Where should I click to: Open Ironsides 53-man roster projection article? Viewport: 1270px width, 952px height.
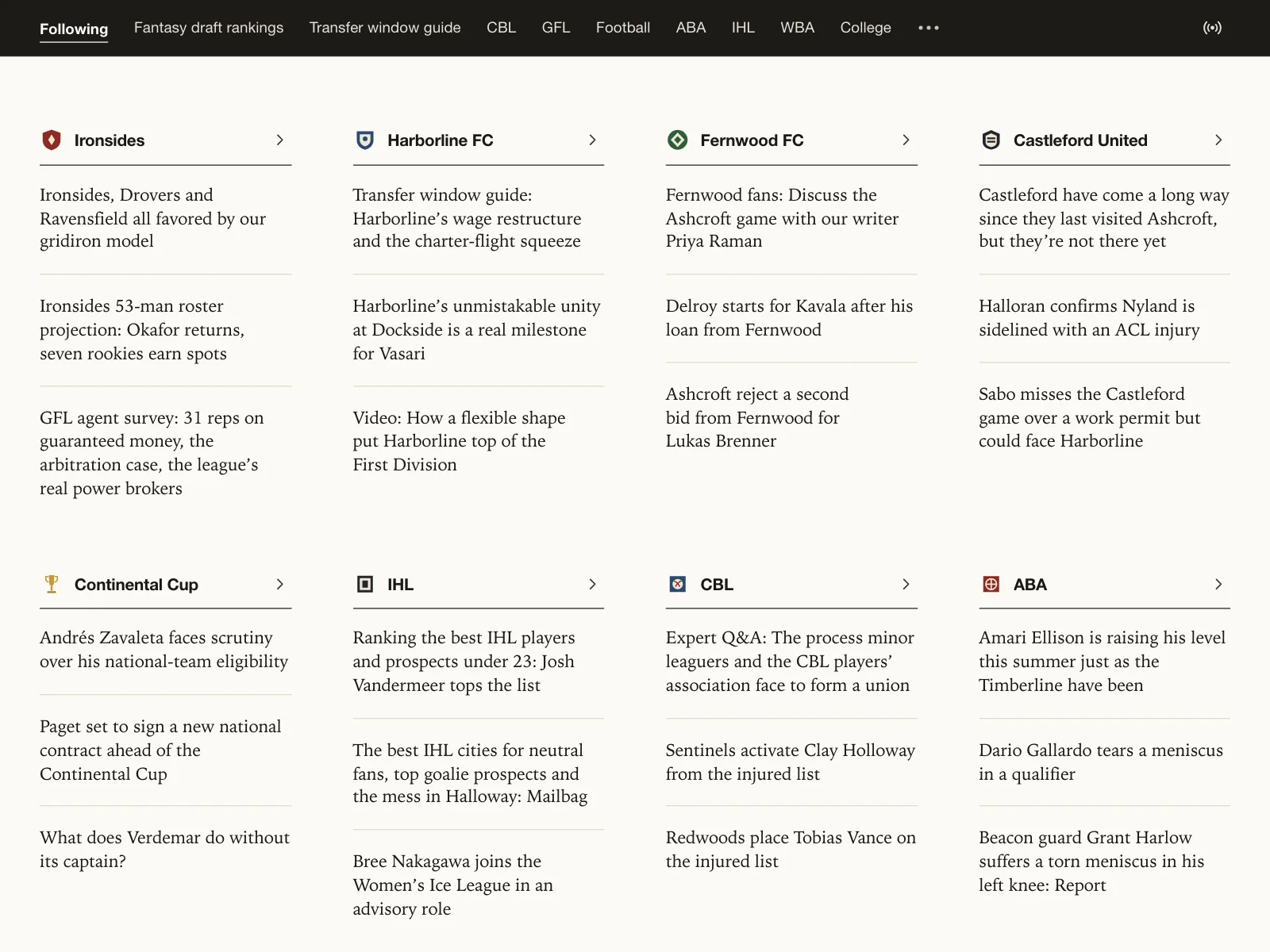pyautogui.click(x=142, y=330)
